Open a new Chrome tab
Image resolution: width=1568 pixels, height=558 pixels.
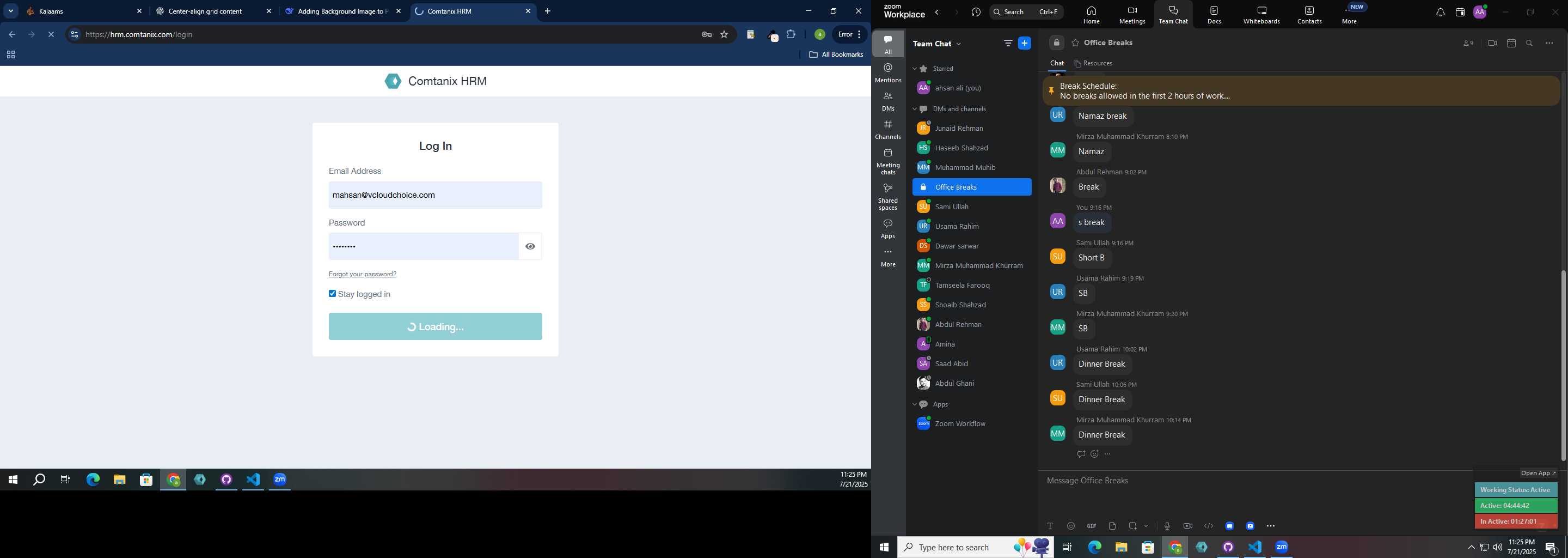pos(548,11)
